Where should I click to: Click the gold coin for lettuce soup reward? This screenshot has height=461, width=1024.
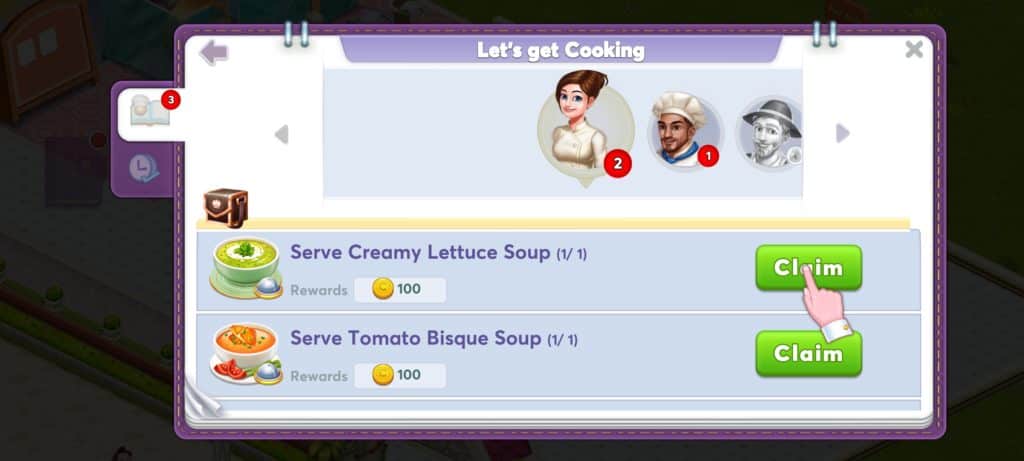click(383, 289)
